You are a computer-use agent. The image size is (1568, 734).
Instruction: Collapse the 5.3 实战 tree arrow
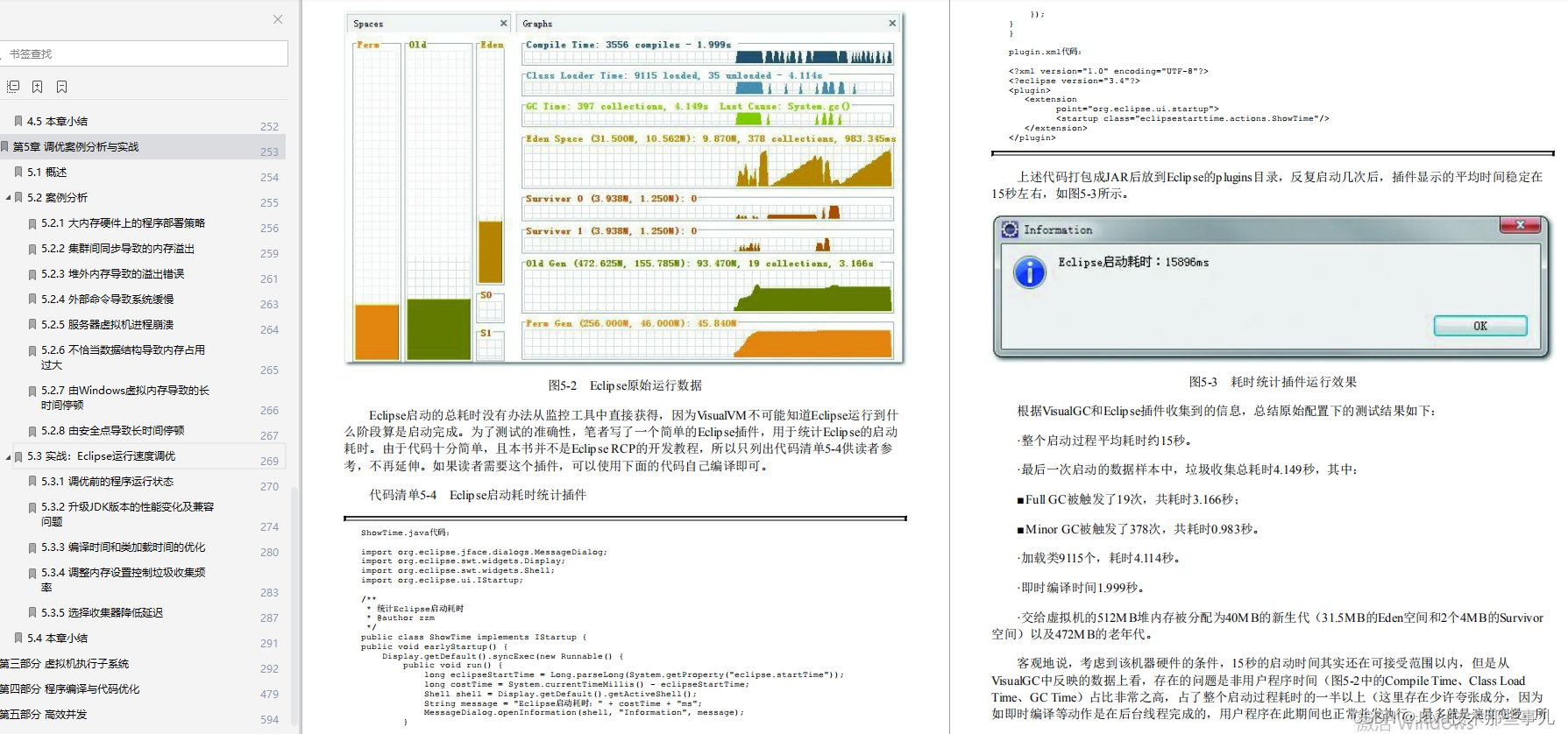click(x=8, y=456)
